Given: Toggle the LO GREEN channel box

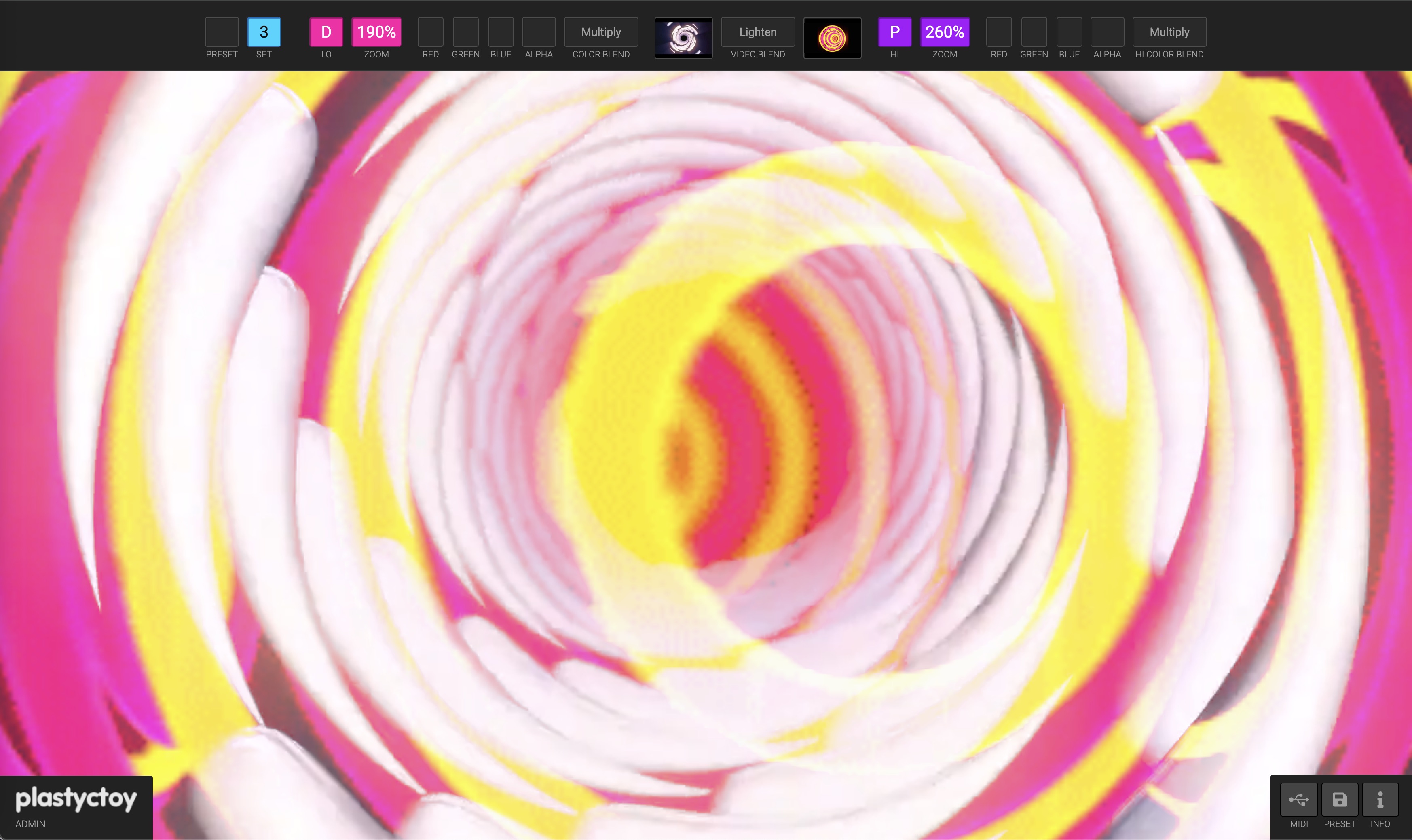Looking at the screenshot, I should pos(465,32).
